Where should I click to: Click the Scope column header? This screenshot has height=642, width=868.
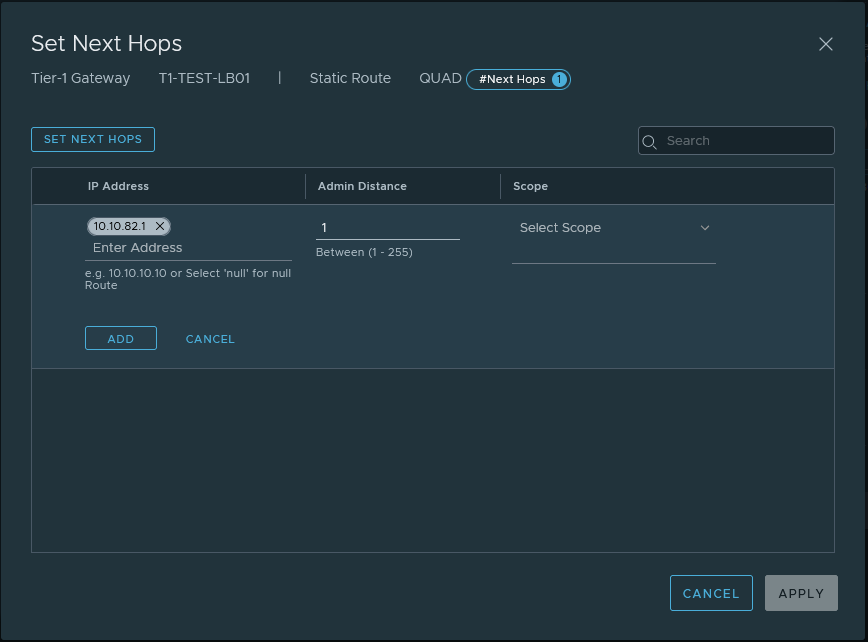point(530,186)
